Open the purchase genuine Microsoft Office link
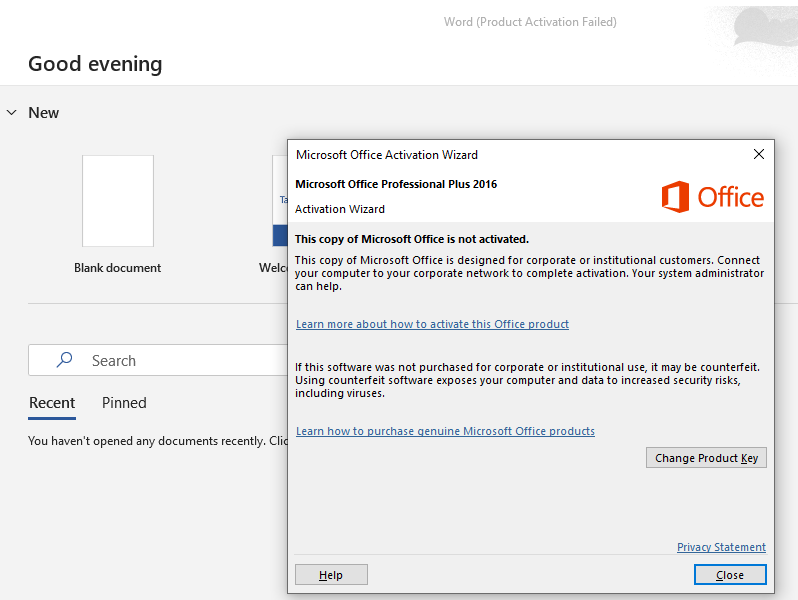Screen dimensions: 798x600 click(445, 431)
